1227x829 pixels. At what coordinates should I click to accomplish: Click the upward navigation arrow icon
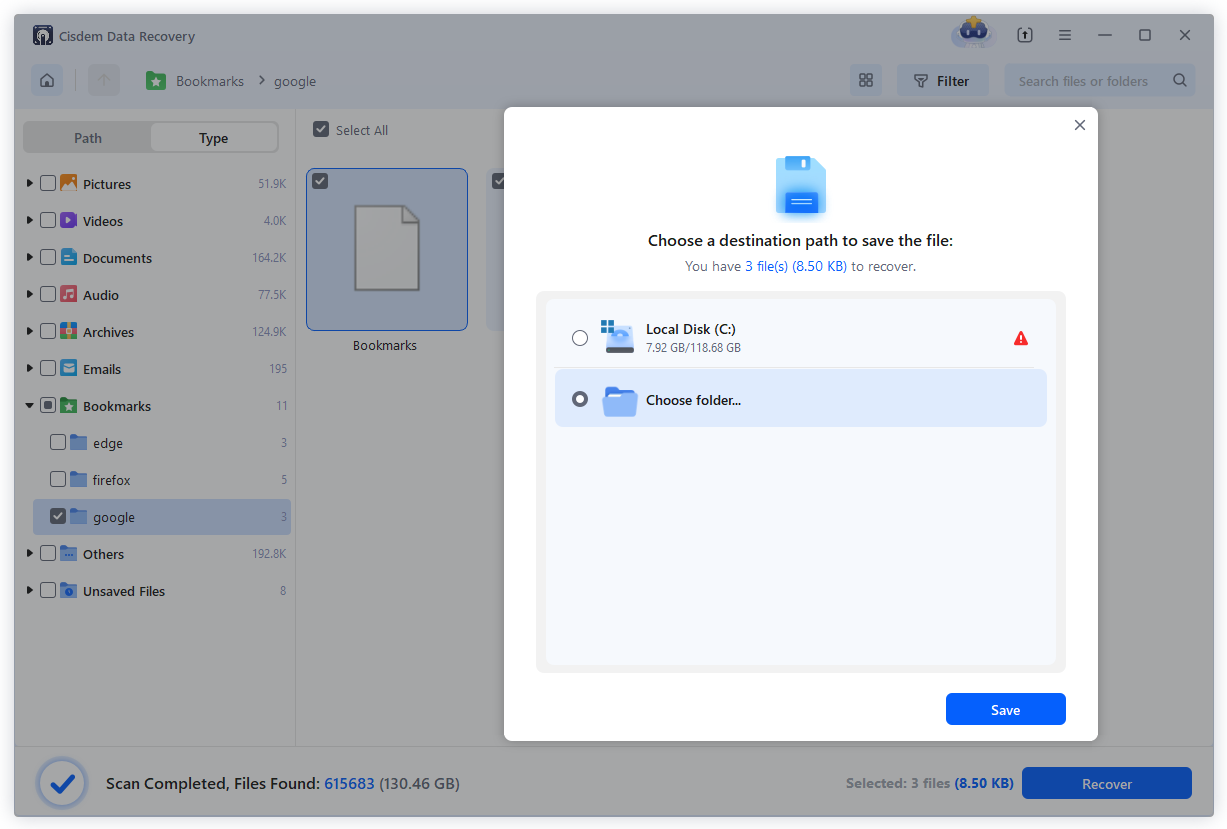(103, 79)
